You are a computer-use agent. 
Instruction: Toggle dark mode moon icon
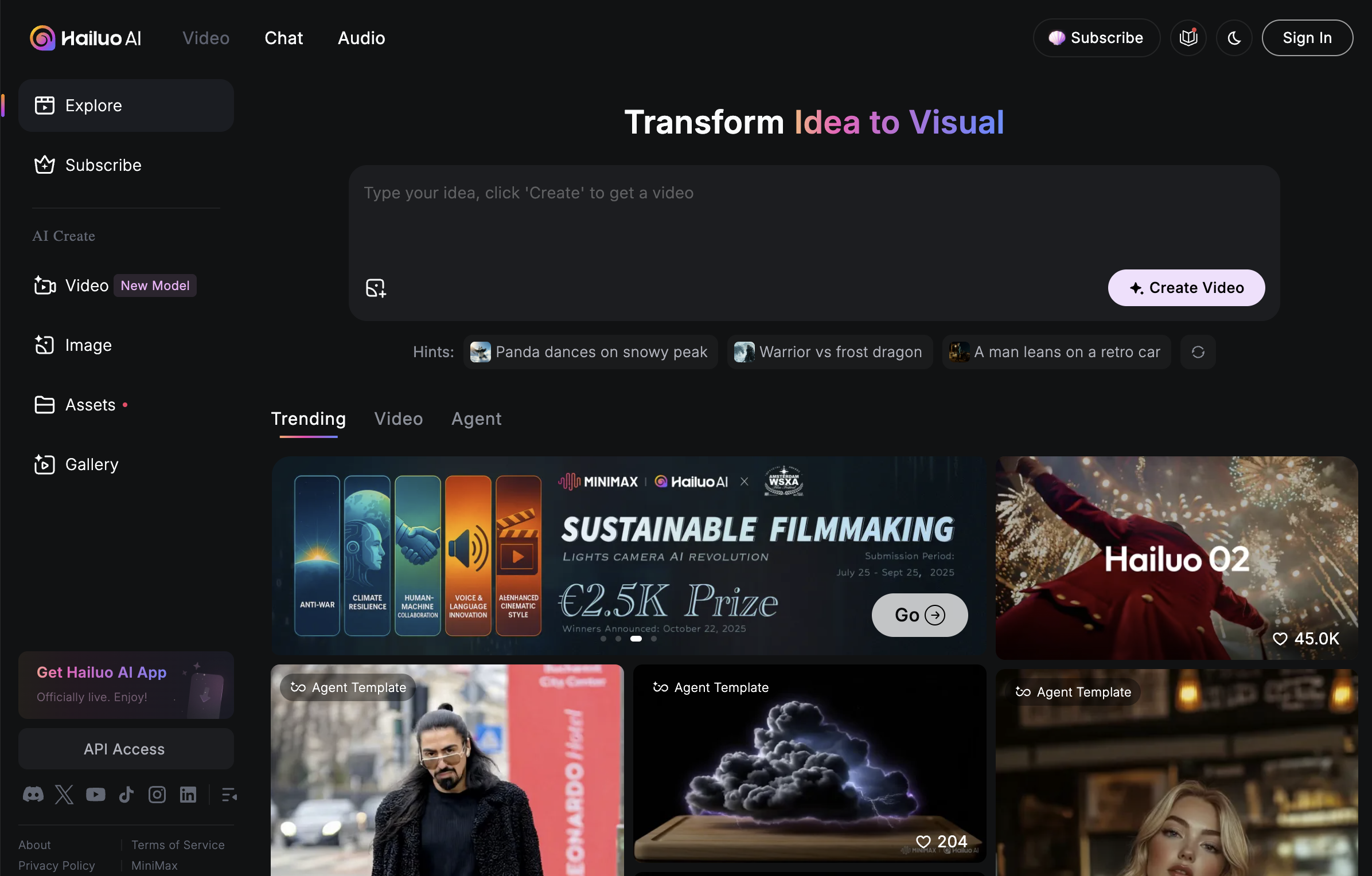pos(1234,38)
